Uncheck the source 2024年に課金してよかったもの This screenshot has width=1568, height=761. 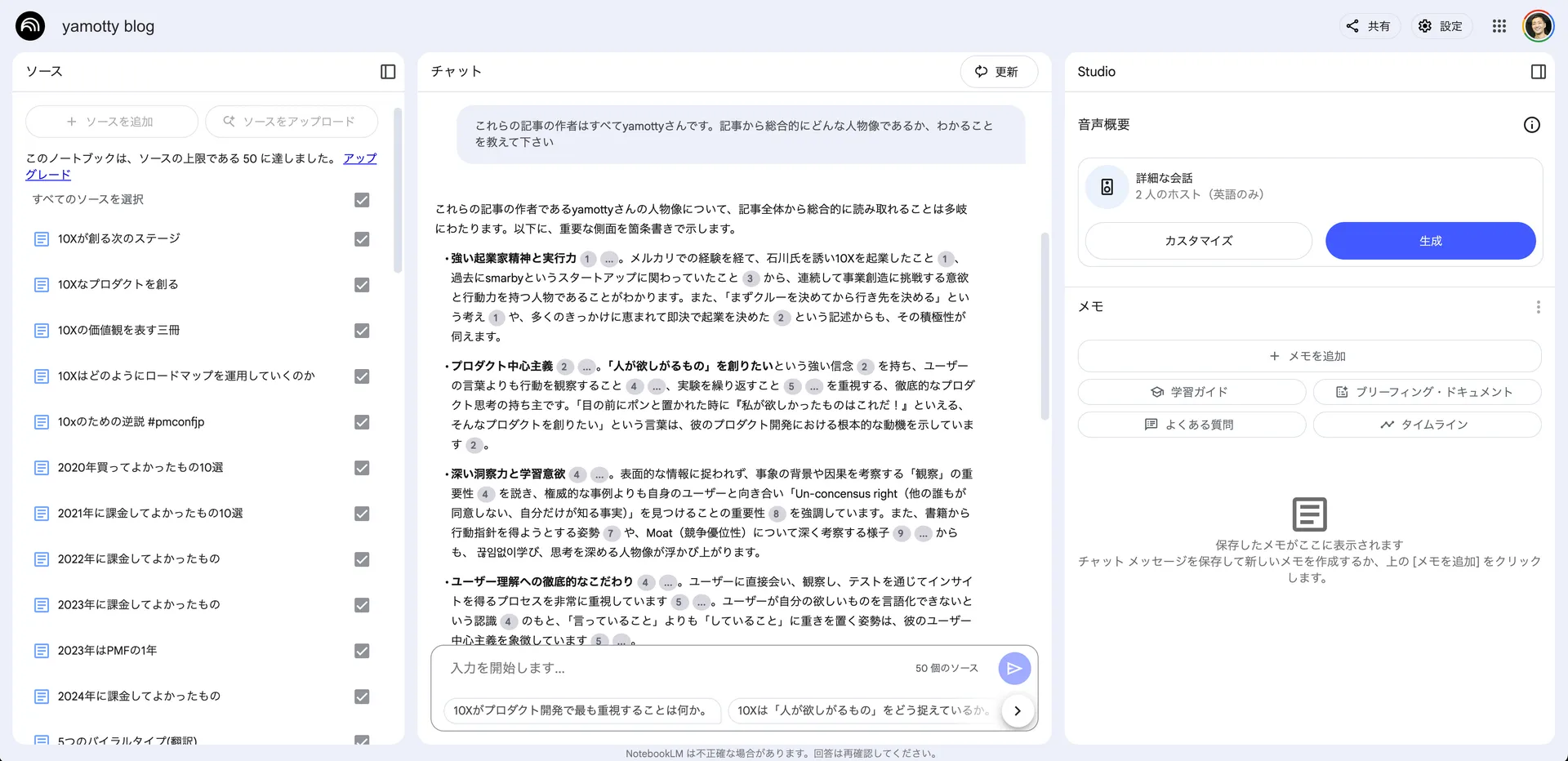(x=361, y=696)
